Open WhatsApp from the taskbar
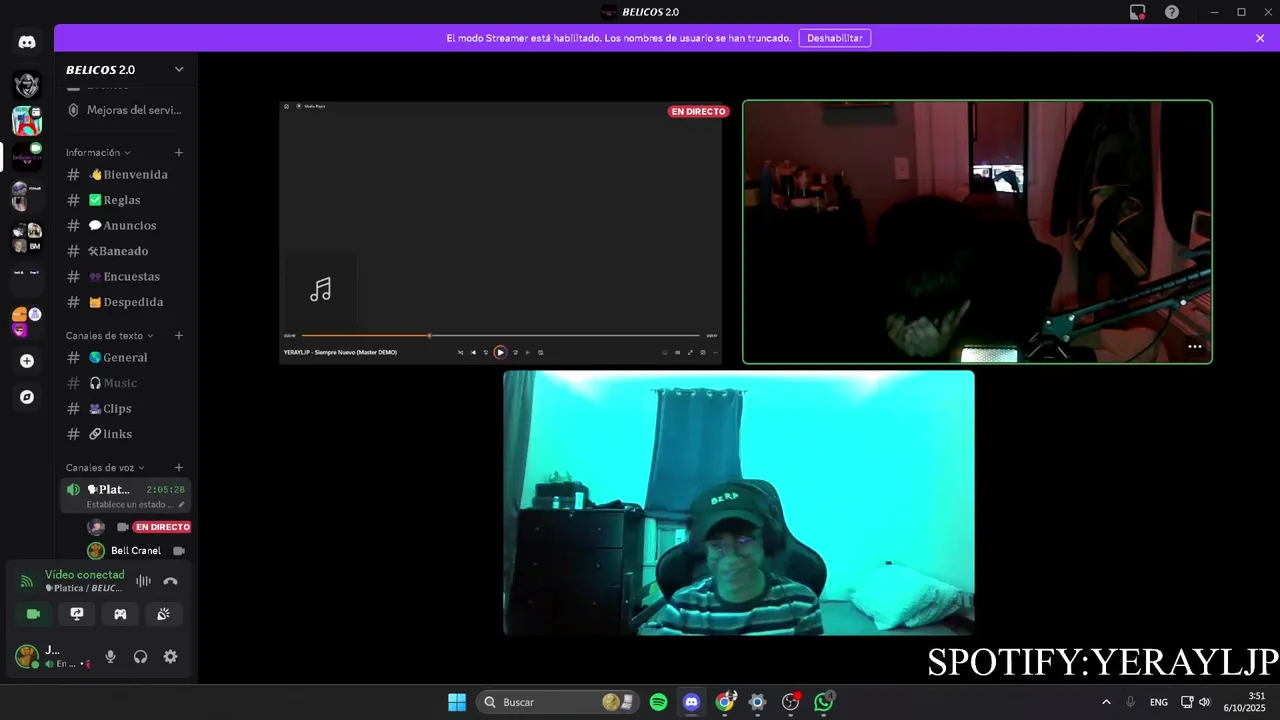The height and width of the screenshot is (720, 1280). coord(824,702)
